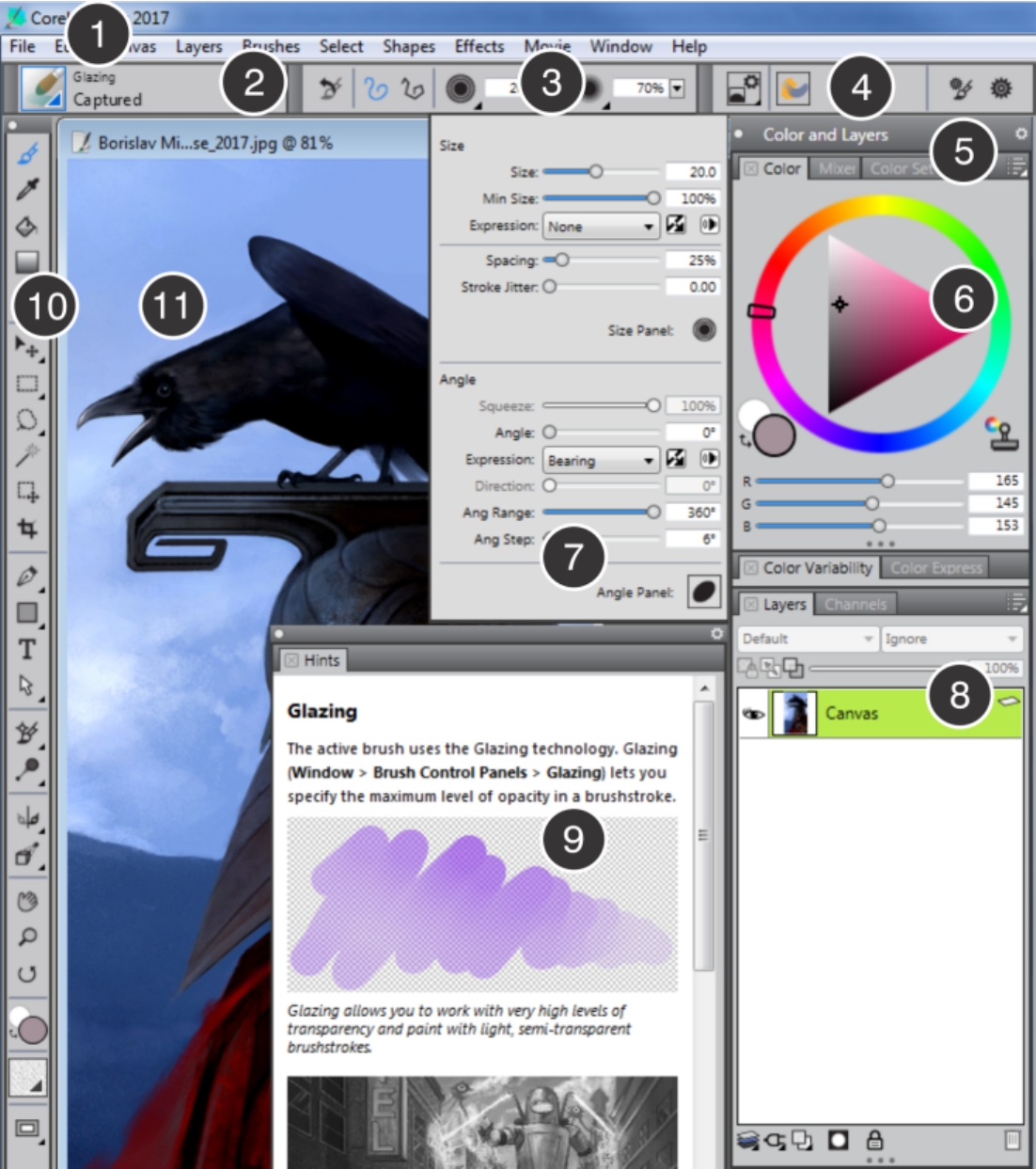Click the Size value field showing 20.0
The width and height of the screenshot is (1036, 1169).
[692, 172]
